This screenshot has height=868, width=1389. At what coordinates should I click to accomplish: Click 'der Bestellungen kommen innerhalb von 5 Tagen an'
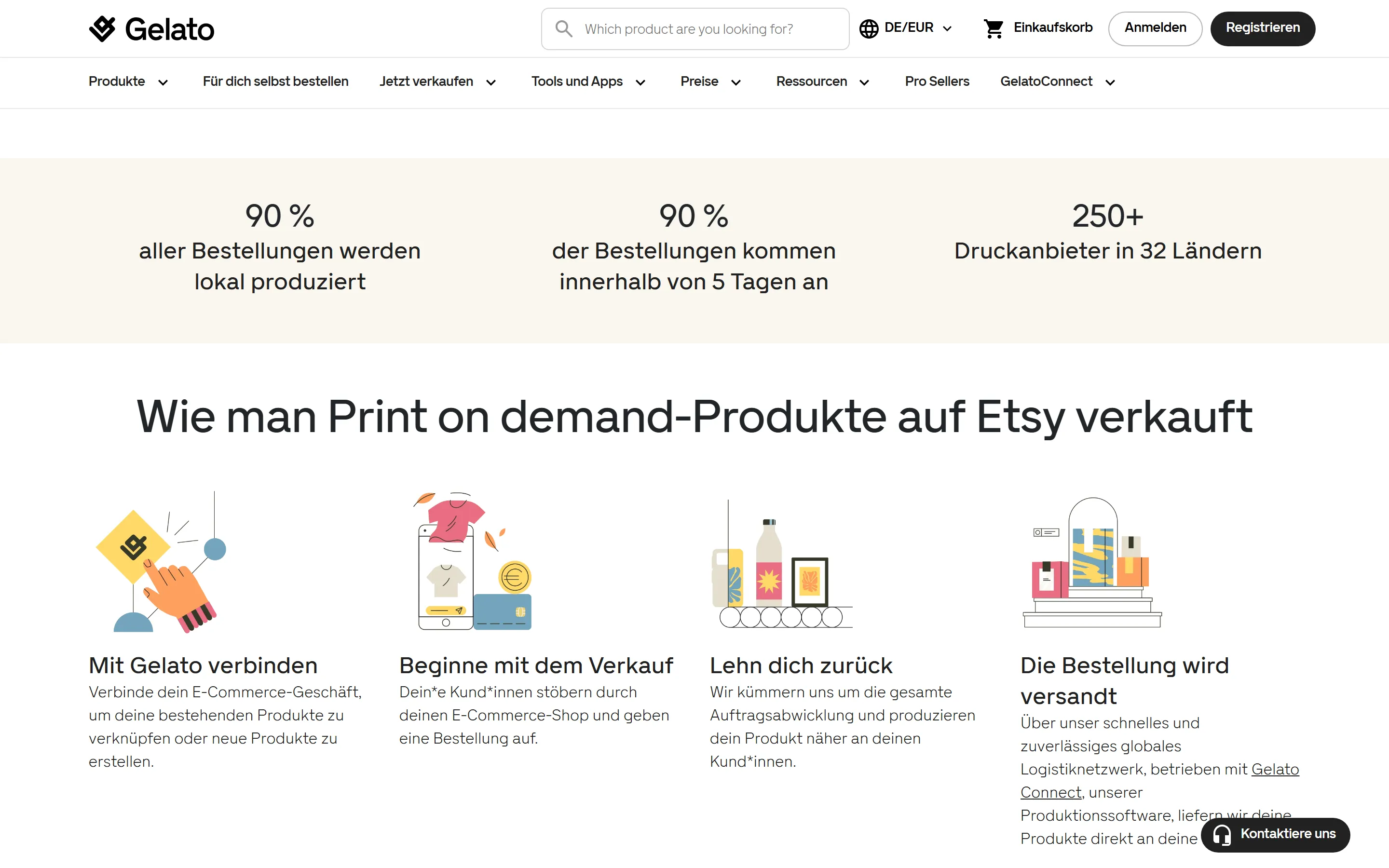(x=694, y=266)
